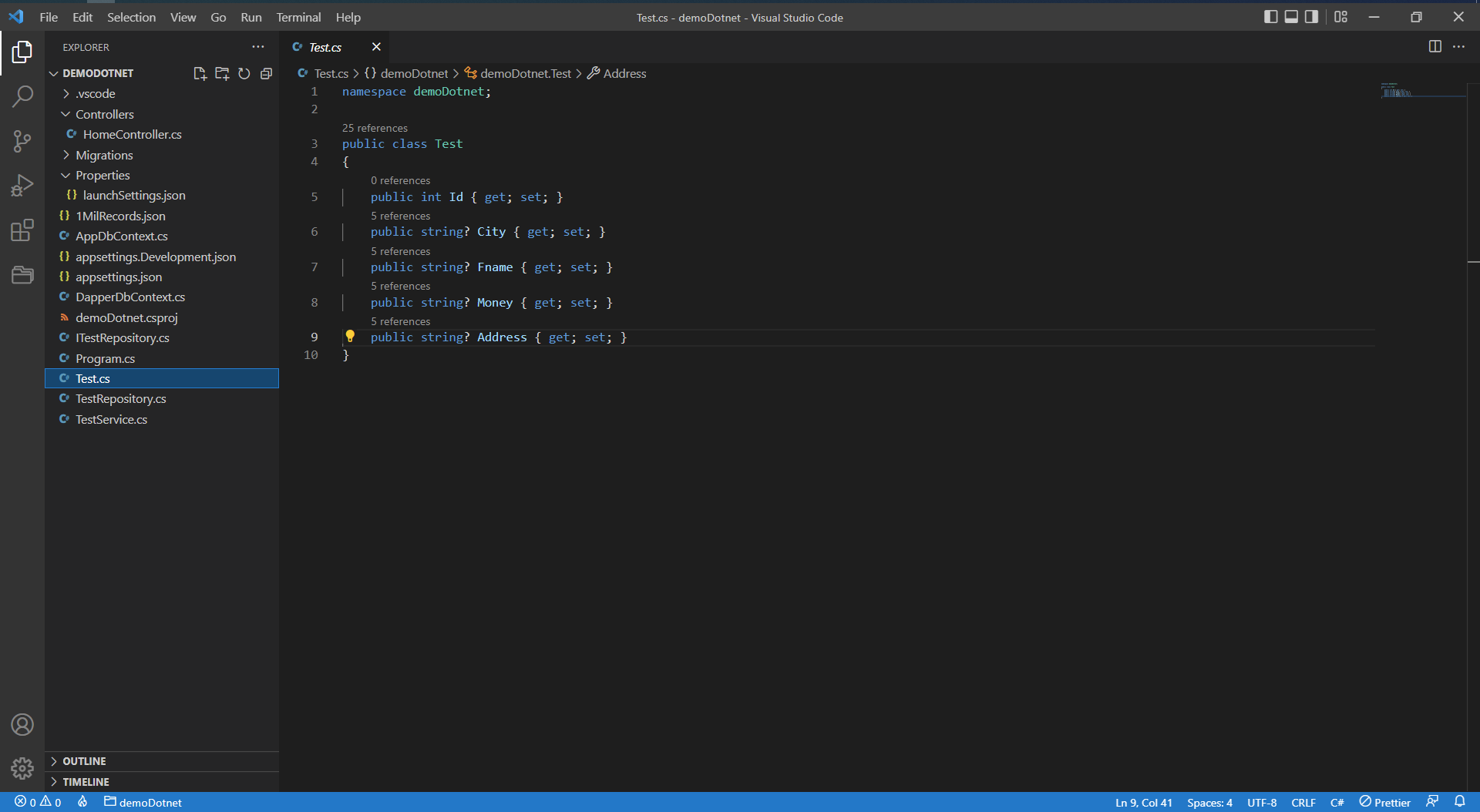Toggle the secondary side bar visibility
Viewport: 1480px width, 812px height.
pyautogui.click(x=1311, y=17)
